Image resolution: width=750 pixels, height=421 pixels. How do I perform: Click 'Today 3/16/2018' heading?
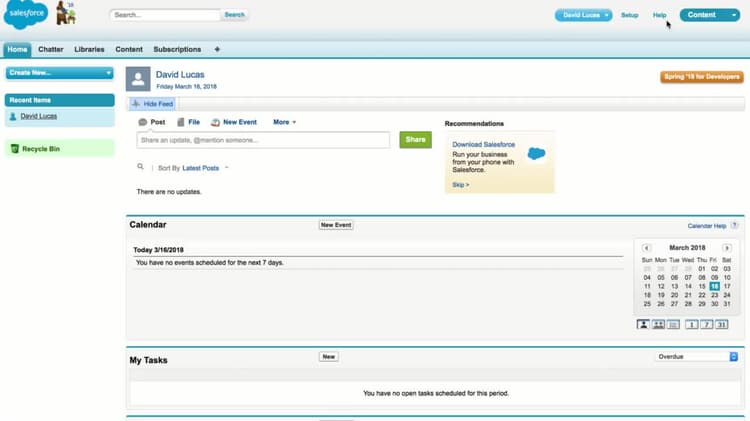tap(158, 250)
